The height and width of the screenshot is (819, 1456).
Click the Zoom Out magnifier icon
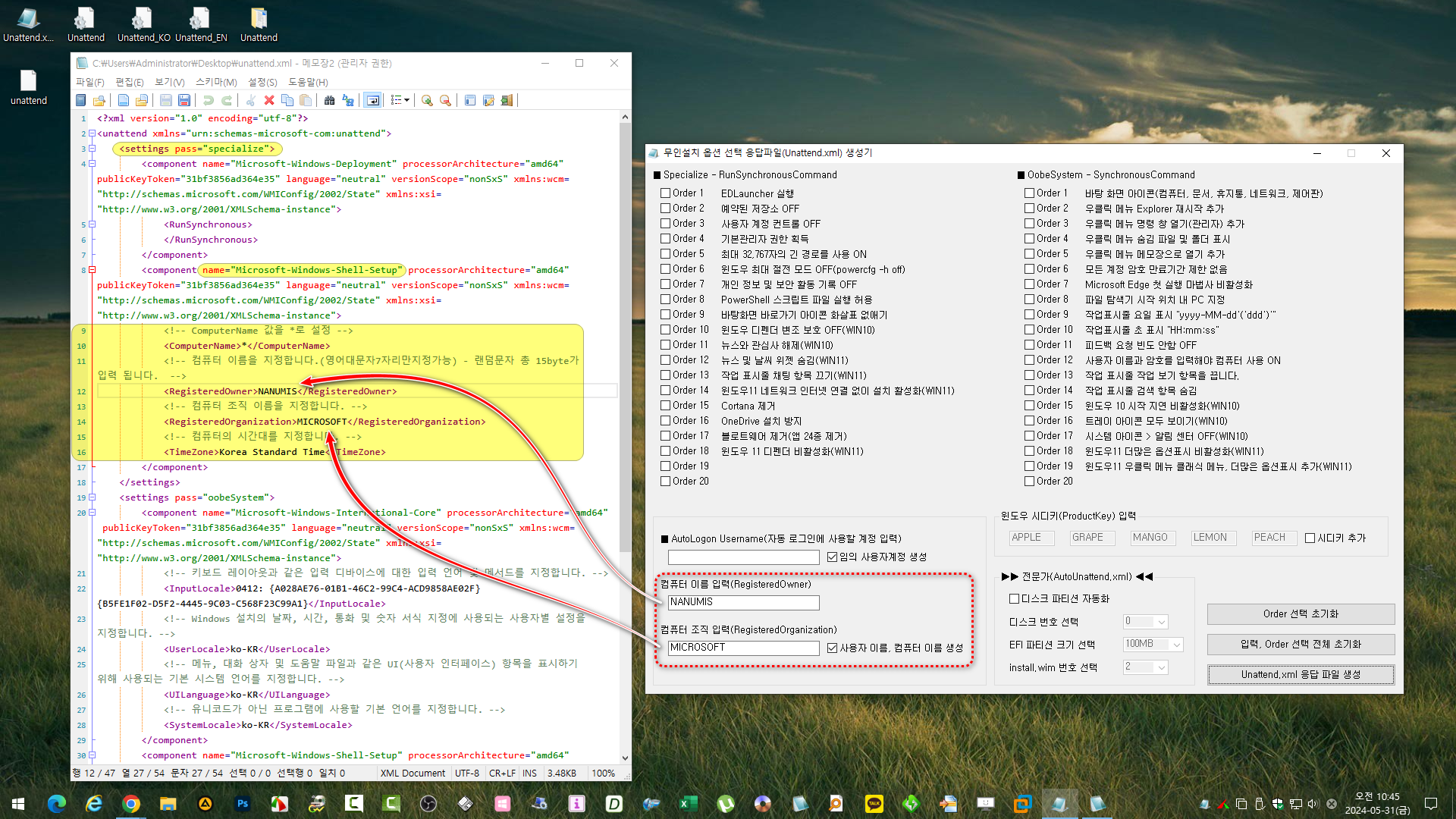pos(445,100)
